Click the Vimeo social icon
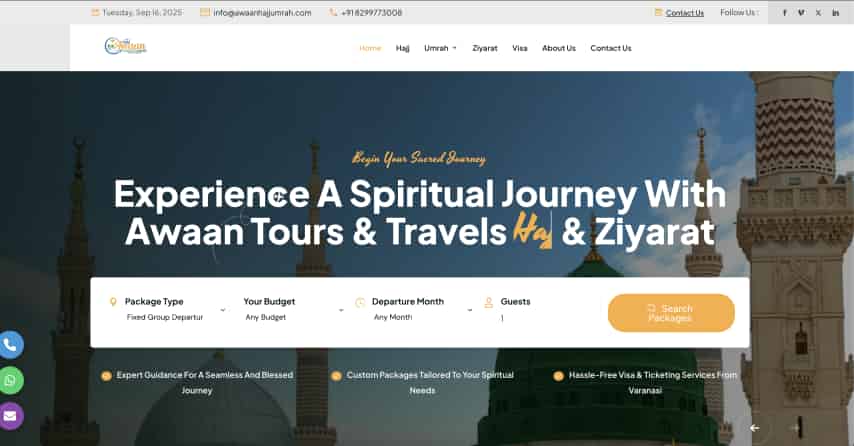The height and width of the screenshot is (446, 854). 801,13
